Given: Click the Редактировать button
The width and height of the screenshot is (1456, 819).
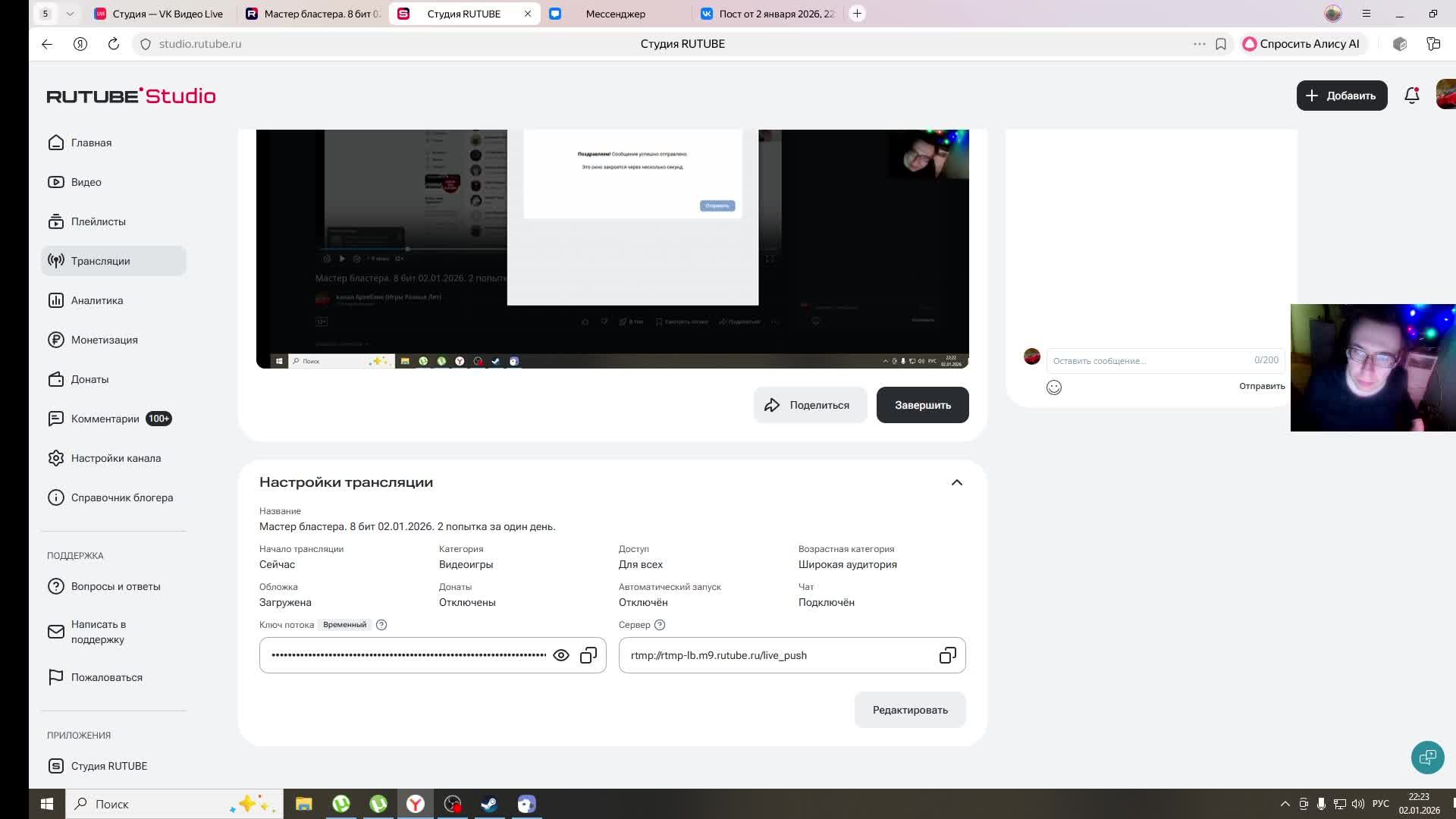Looking at the screenshot, I should pyautogui.click(x=910, y=710).
